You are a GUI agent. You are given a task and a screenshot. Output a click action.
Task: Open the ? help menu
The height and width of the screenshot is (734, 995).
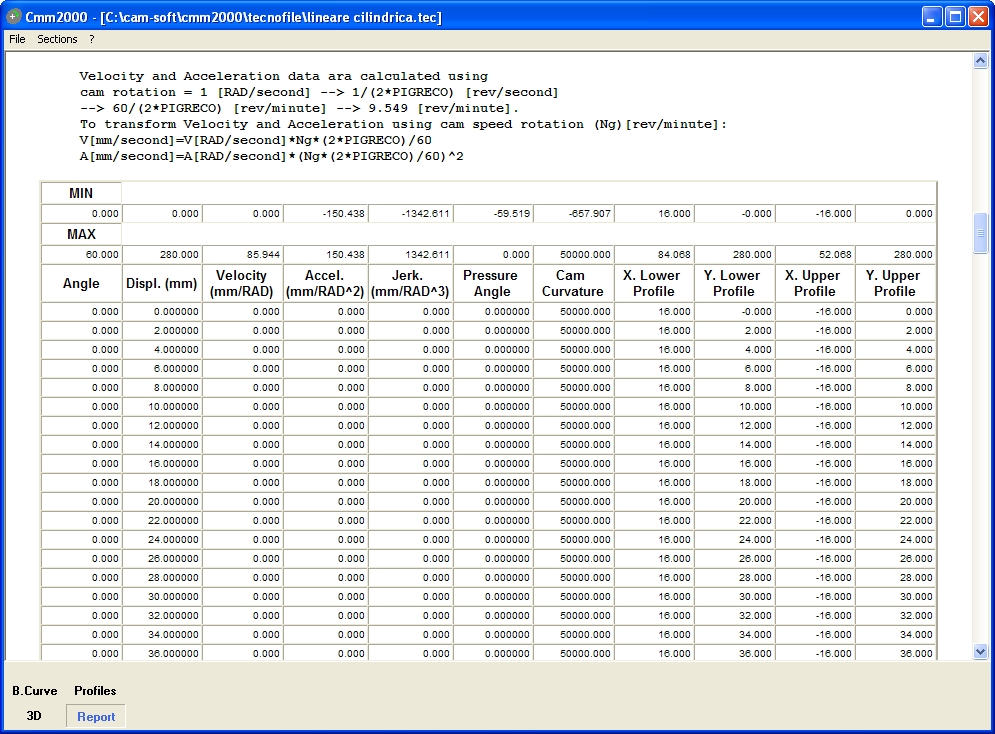pos(92,39)
